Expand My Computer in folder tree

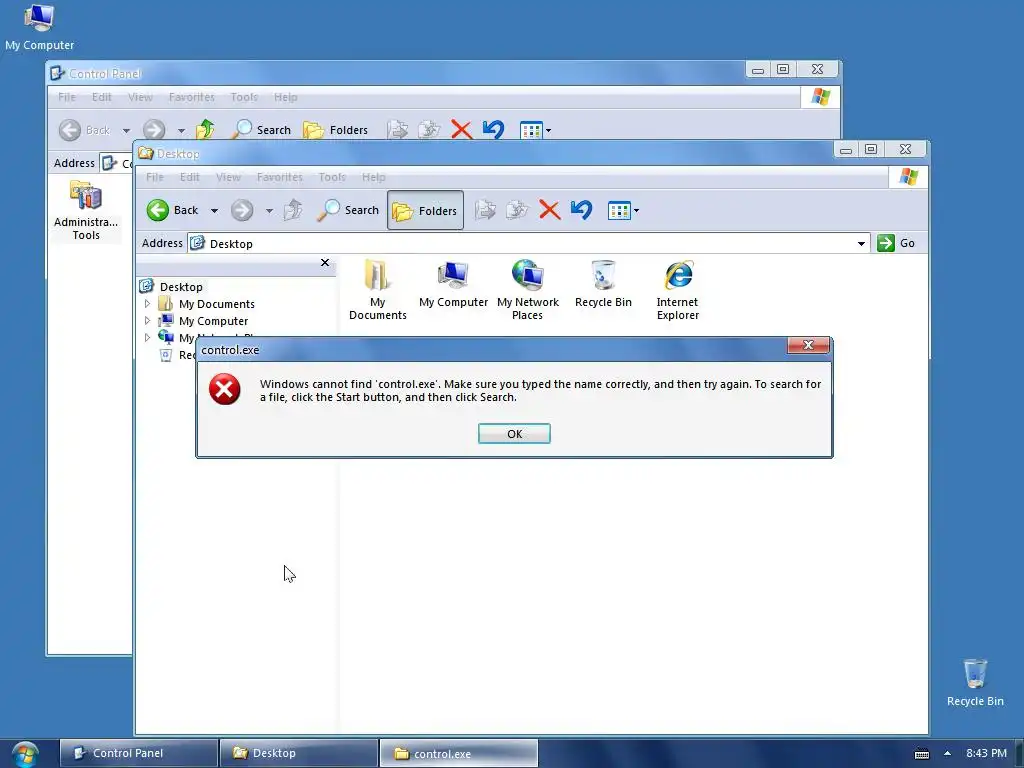[148, 321]
